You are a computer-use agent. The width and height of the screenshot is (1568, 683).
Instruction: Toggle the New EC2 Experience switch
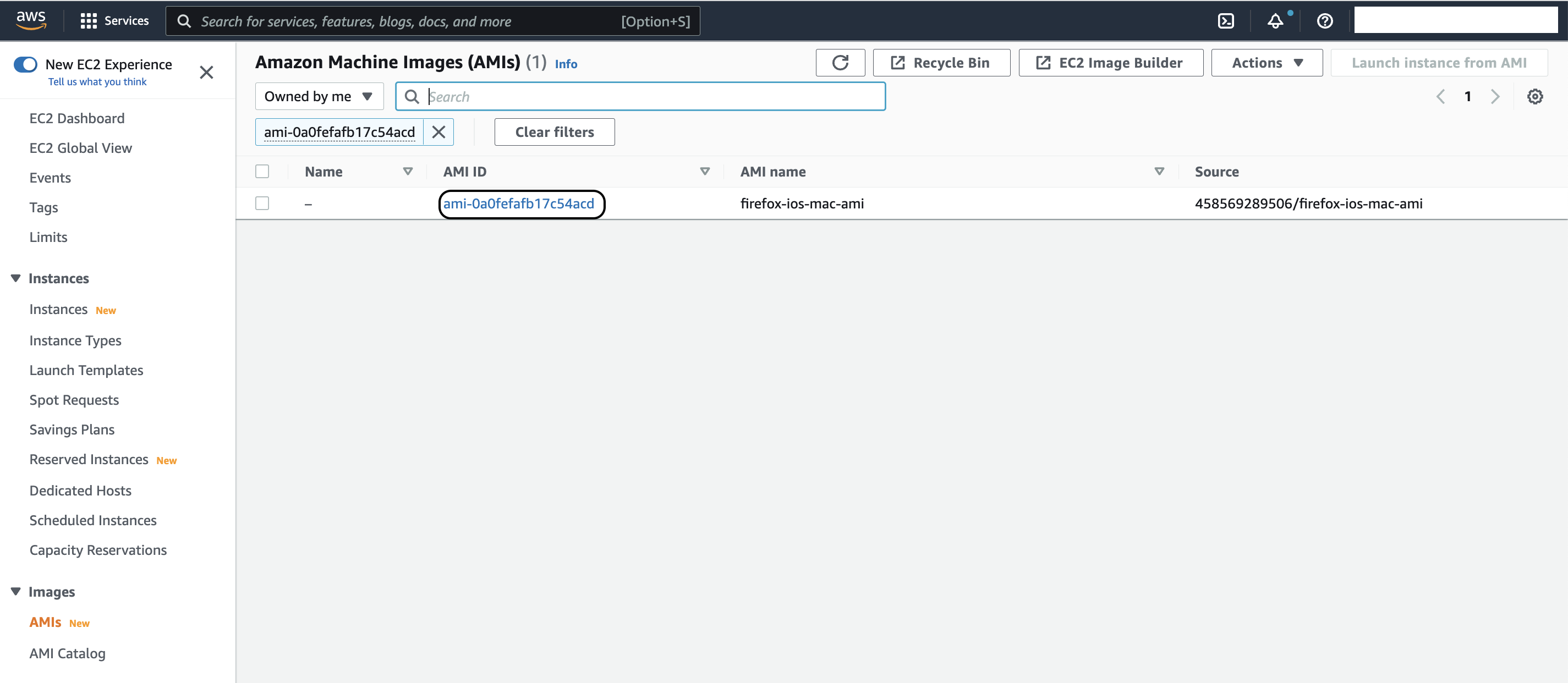(x=25, y=64)
